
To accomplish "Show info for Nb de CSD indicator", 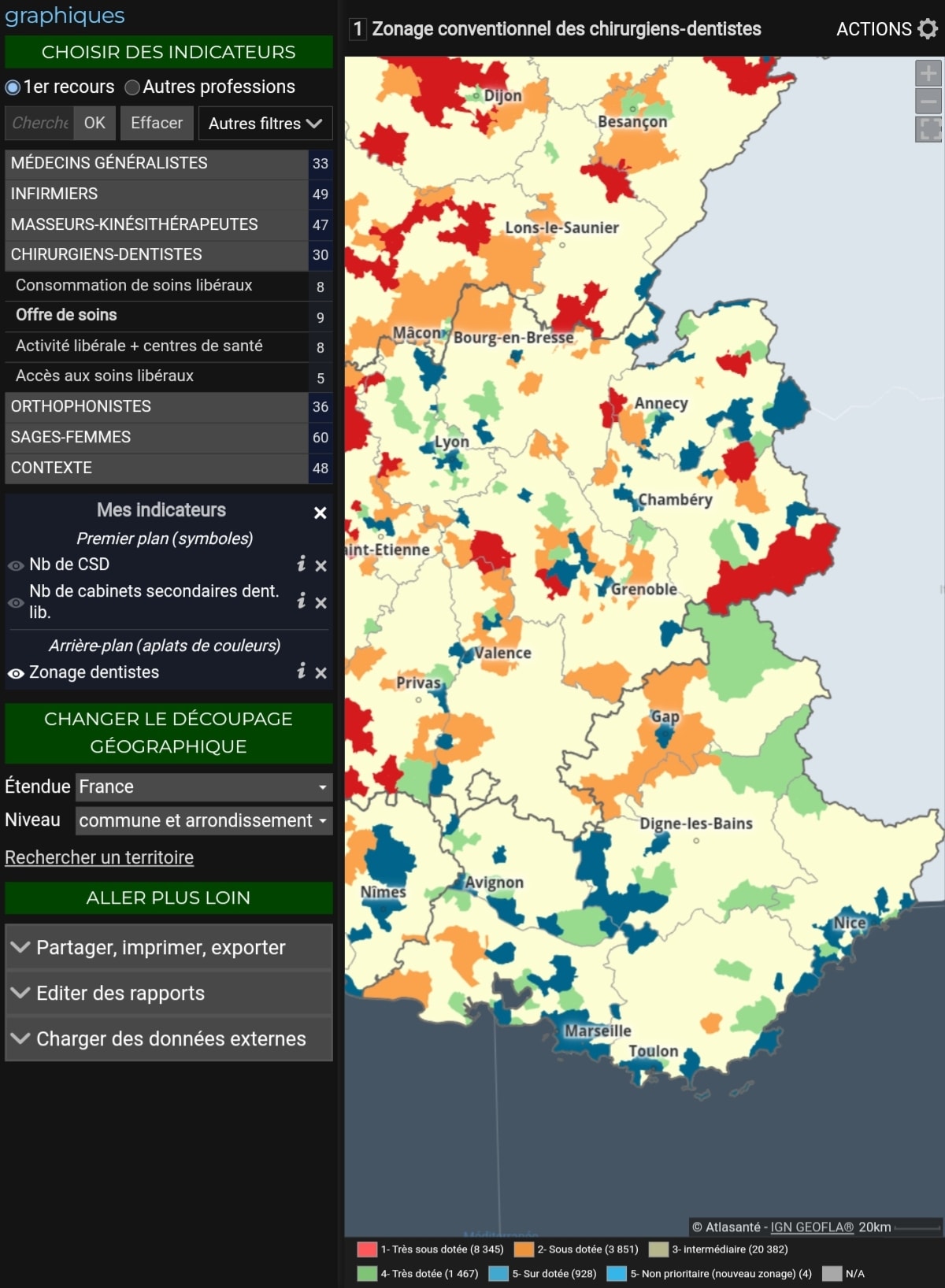I will tap(301, 564).
